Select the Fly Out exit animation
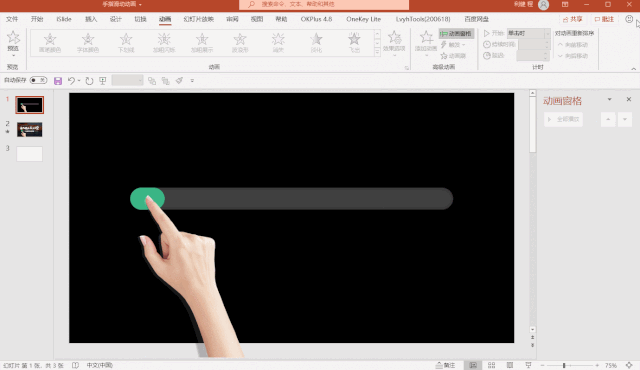The height and width of the screenshot is (370, 640). pyautogui.click(x=354, y=43)
